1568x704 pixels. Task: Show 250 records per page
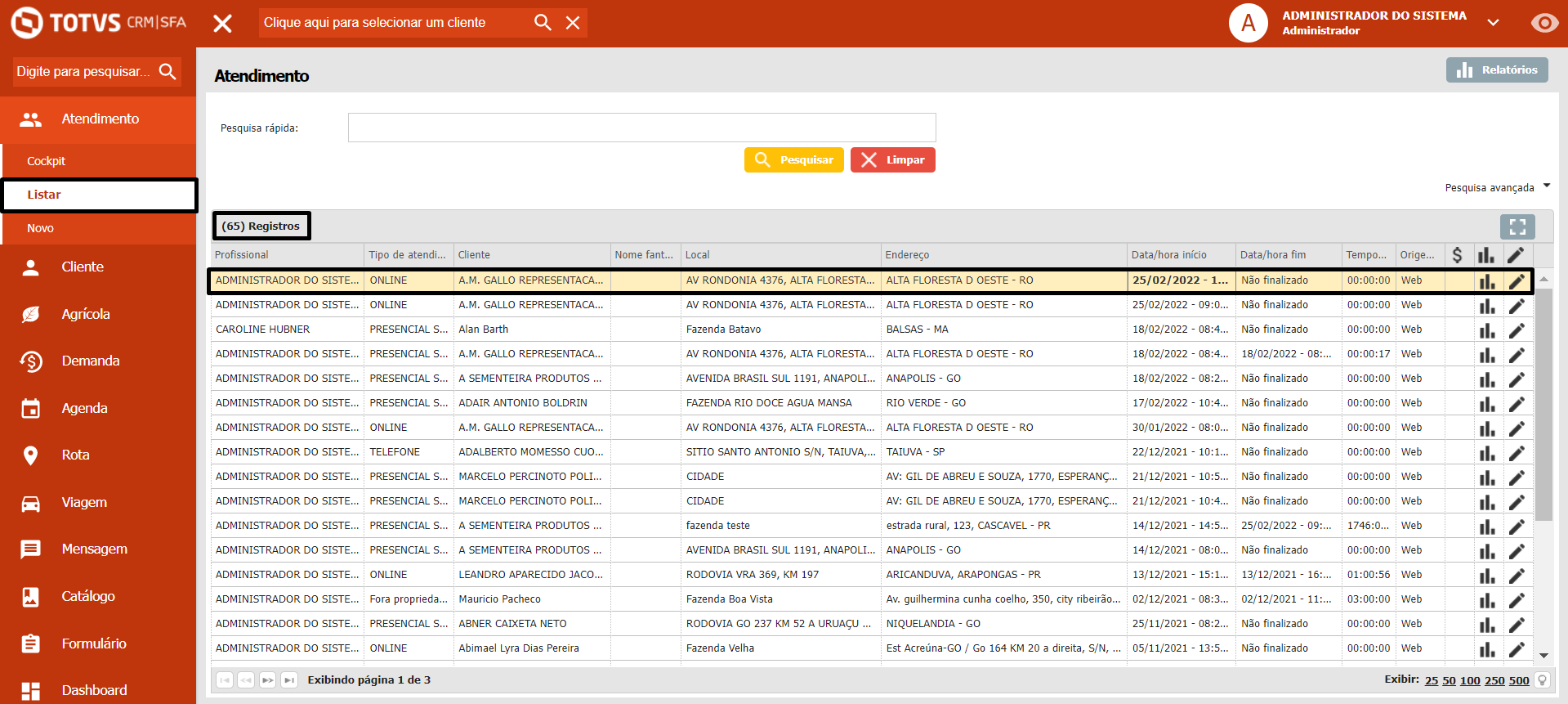click(1494, 680)
